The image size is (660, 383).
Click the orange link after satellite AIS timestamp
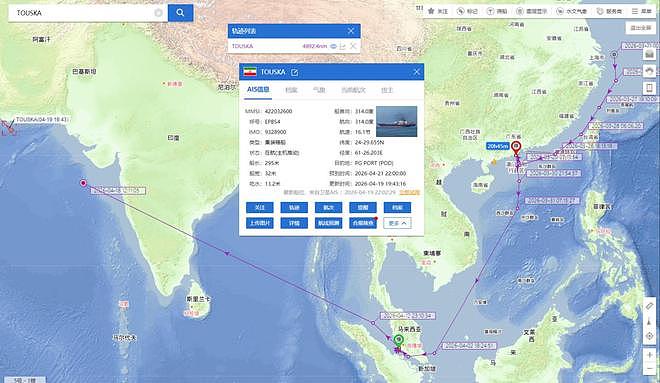(410, 192)
